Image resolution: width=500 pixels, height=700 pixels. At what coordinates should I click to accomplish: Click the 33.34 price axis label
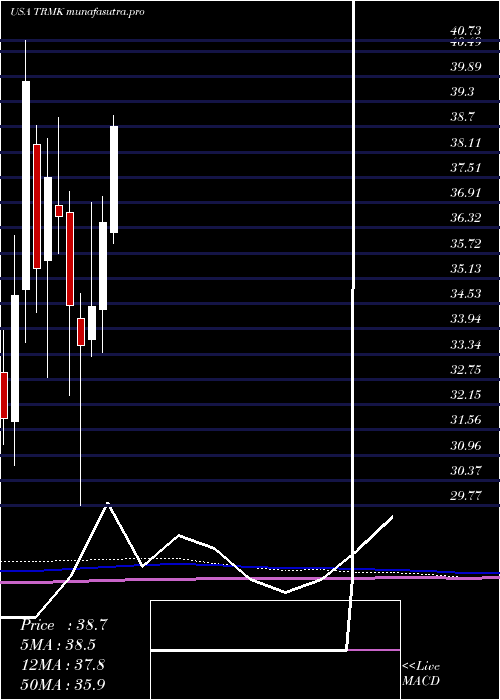coord(466,345)
